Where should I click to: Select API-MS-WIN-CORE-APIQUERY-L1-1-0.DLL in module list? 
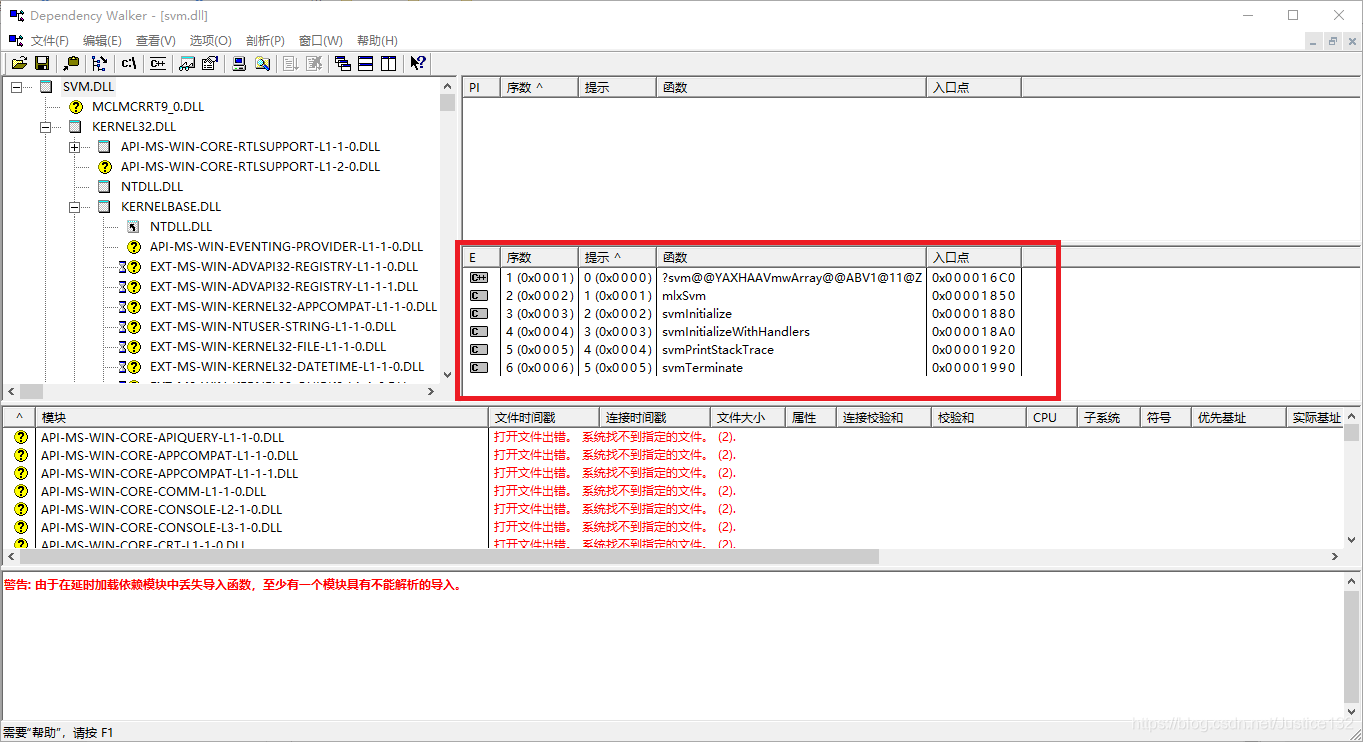(x=162, y=437)
